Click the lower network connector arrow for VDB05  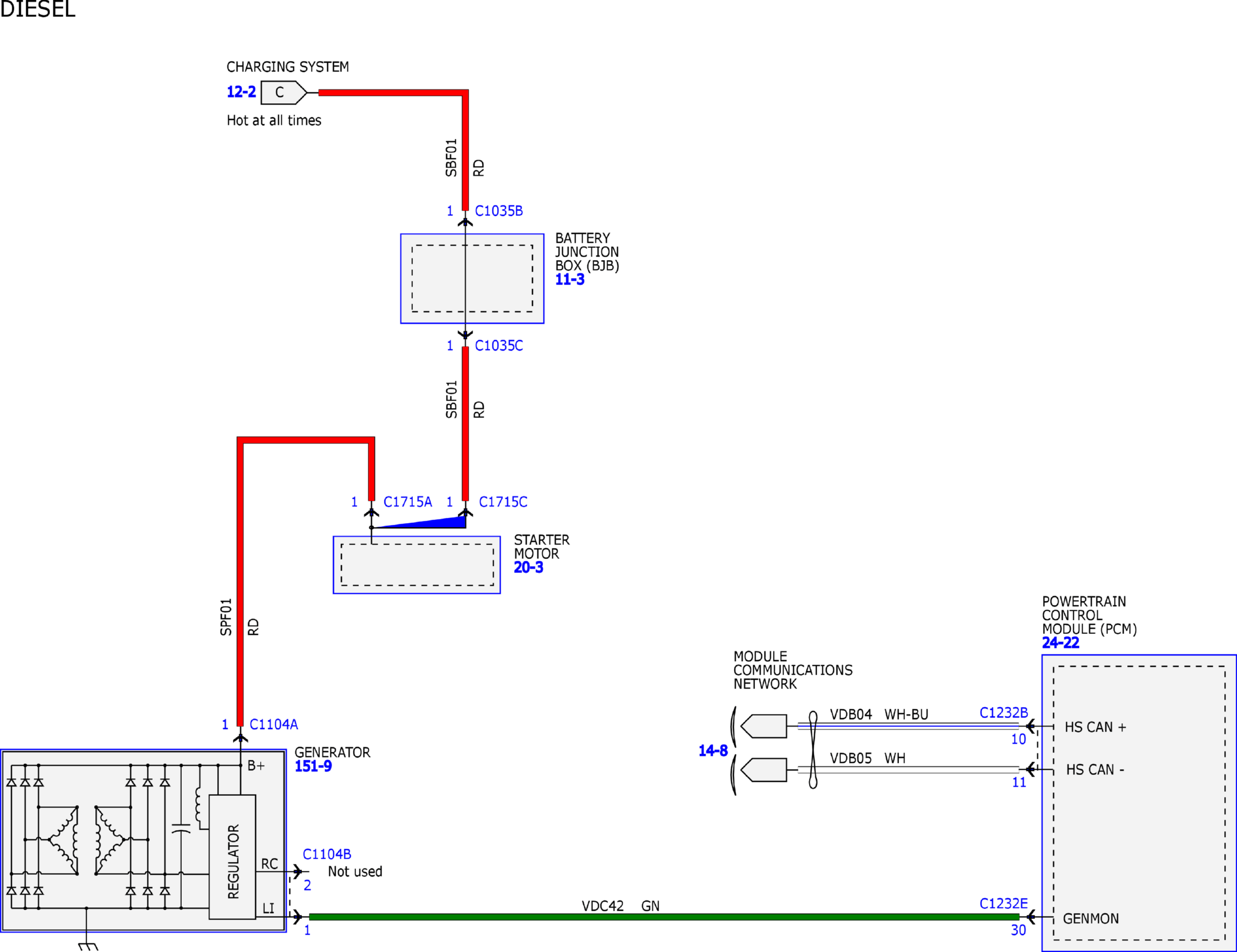click(x=764, y=770)
